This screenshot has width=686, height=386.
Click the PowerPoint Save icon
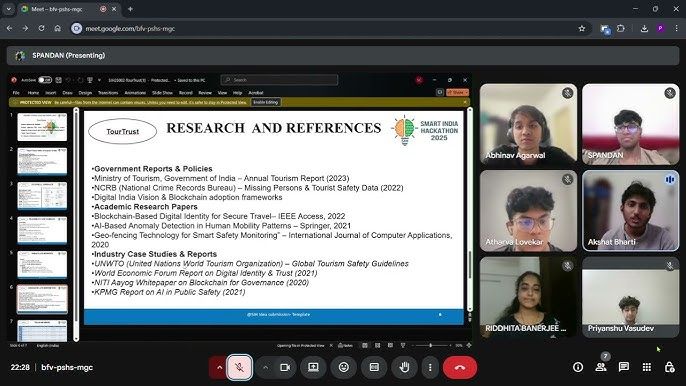pos(59,80)
